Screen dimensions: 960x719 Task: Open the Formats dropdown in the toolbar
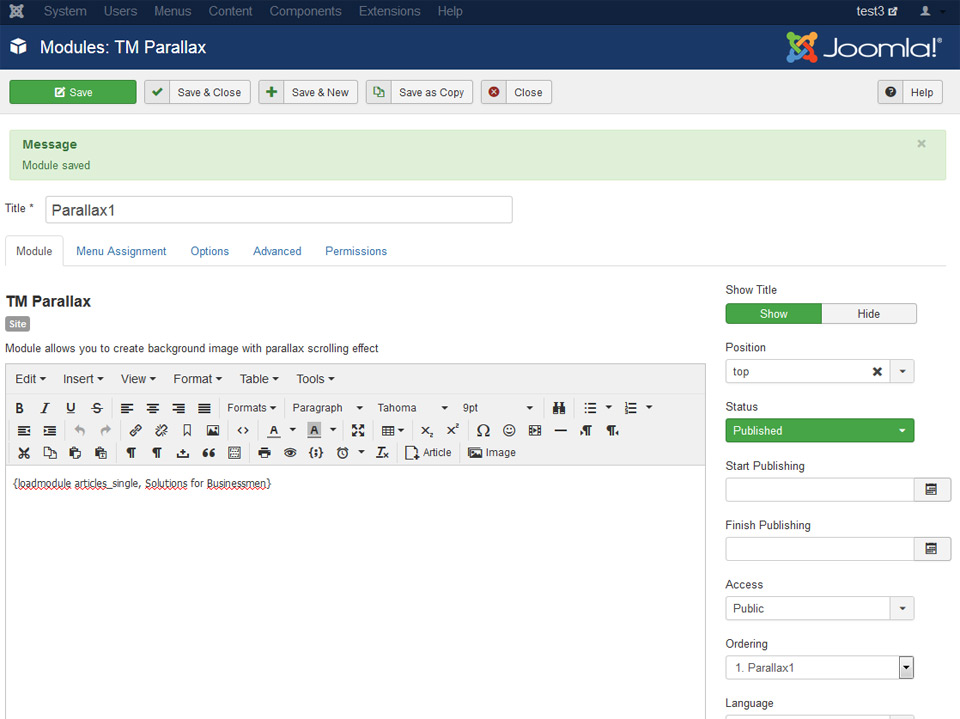point(252,408)
